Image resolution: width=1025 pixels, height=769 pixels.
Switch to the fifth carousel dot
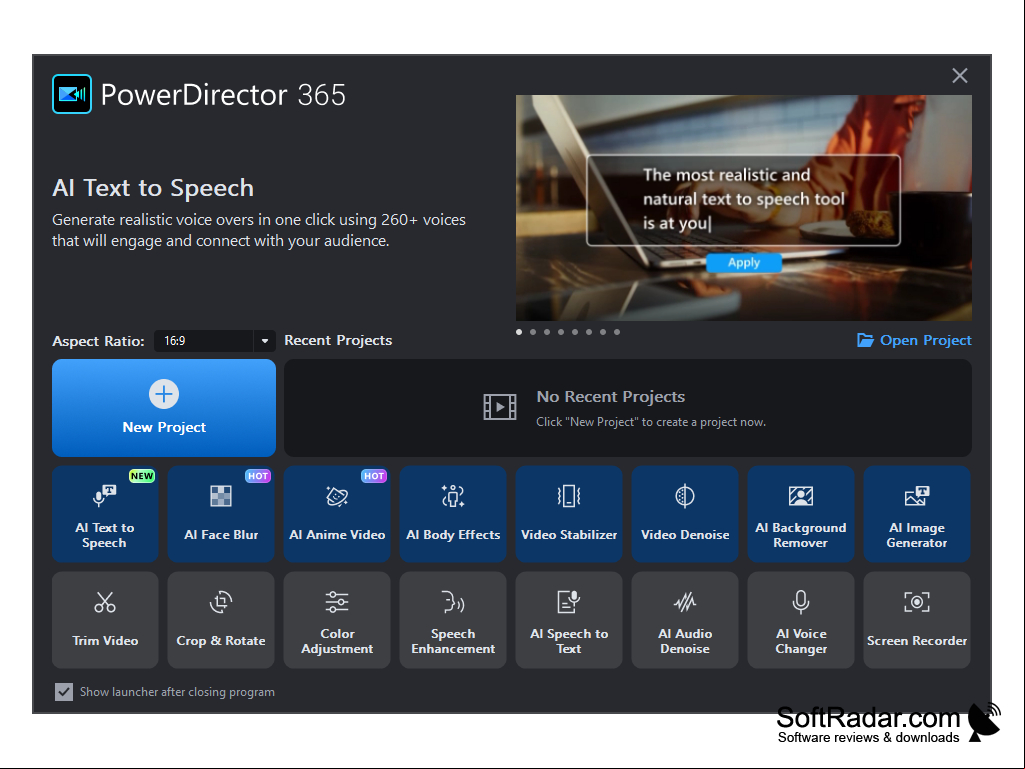pos(575,332)
